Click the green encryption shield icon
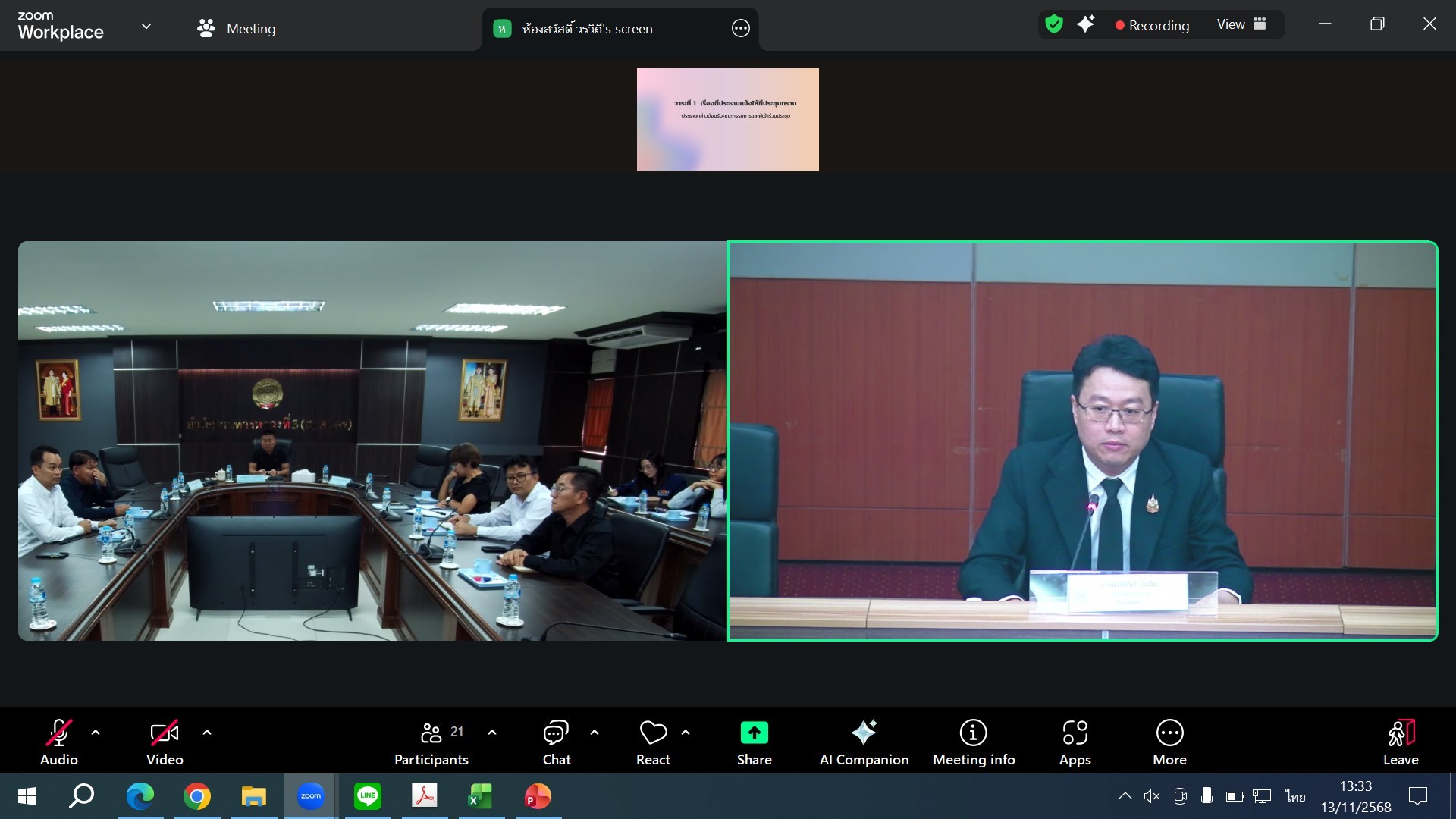The height and width of the screenshot is (819, 1456). 1053,24
